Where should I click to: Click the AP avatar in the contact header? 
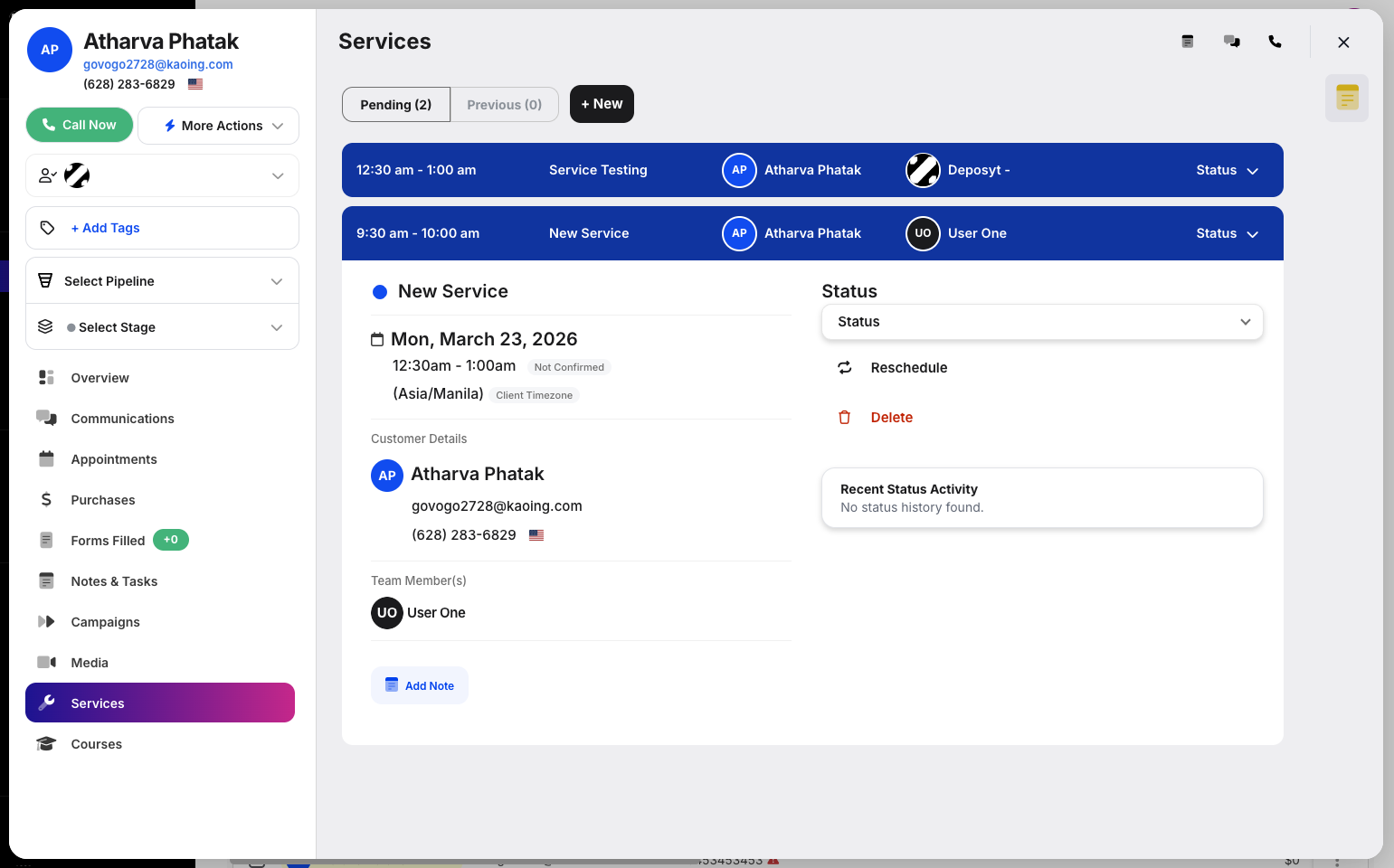[x=50, y=50]
